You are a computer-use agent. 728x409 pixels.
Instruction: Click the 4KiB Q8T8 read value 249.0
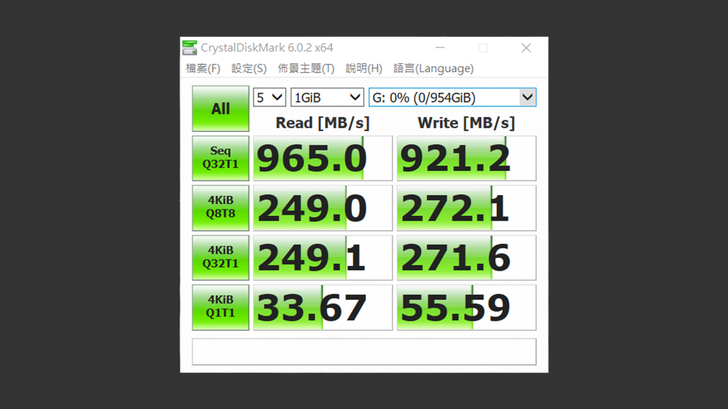click(323, 208)
